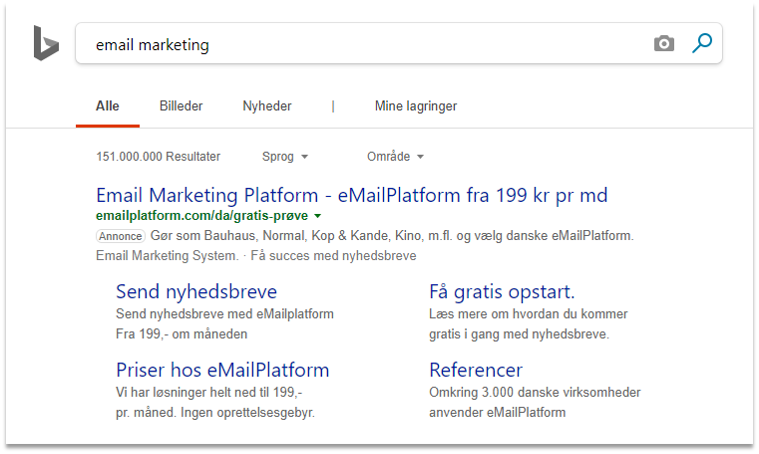
Task: Click 'Vi har løsninger helt ned til 199,-' text
Action: click(x=209, y=392)
